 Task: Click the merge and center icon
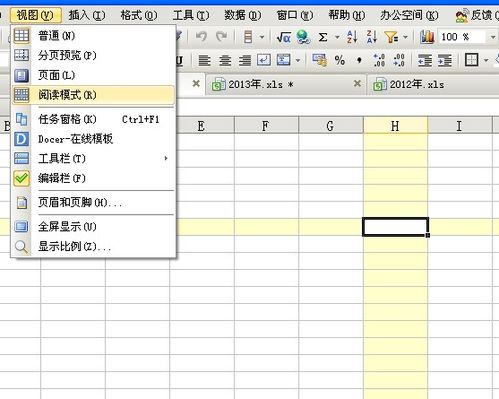(x=284, y=60)
